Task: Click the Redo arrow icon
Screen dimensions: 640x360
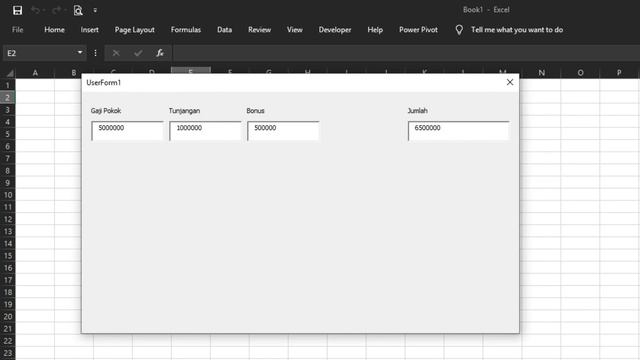Action: [56, 10]
